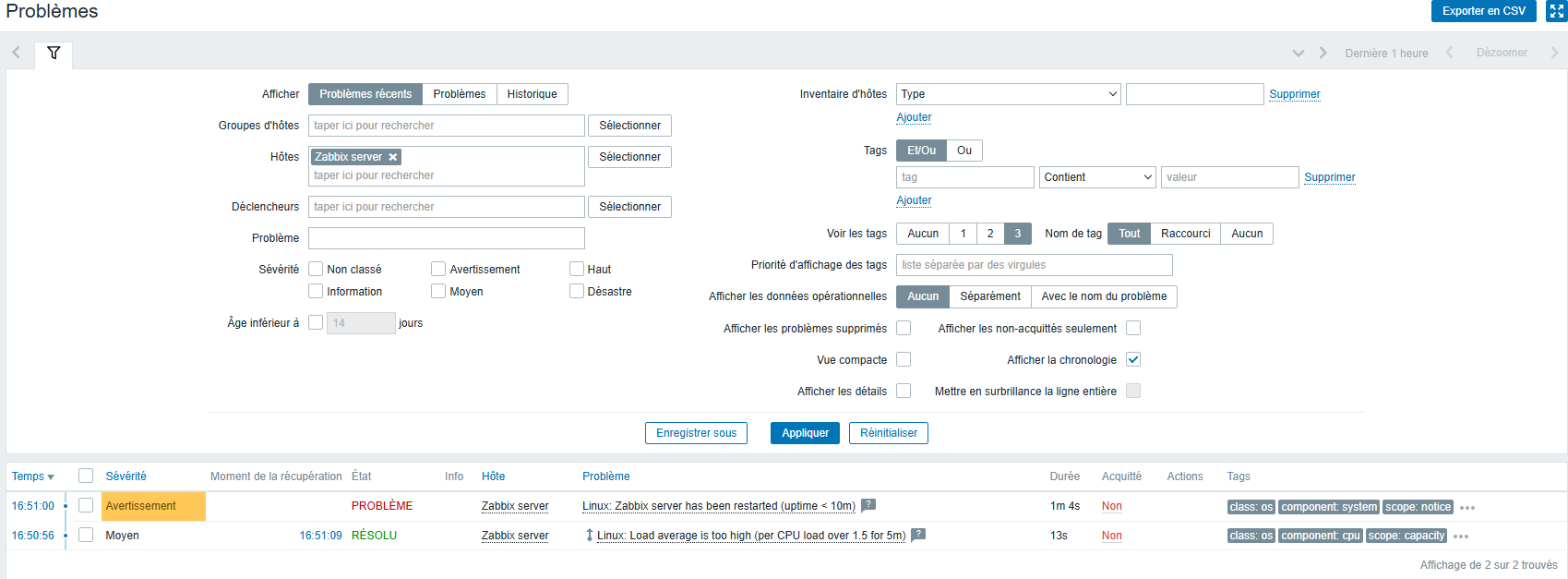1568x579 pixels.
Task: Show more tags for the Moyen row
Action: pyautogui.click(x=1460, y=537)
